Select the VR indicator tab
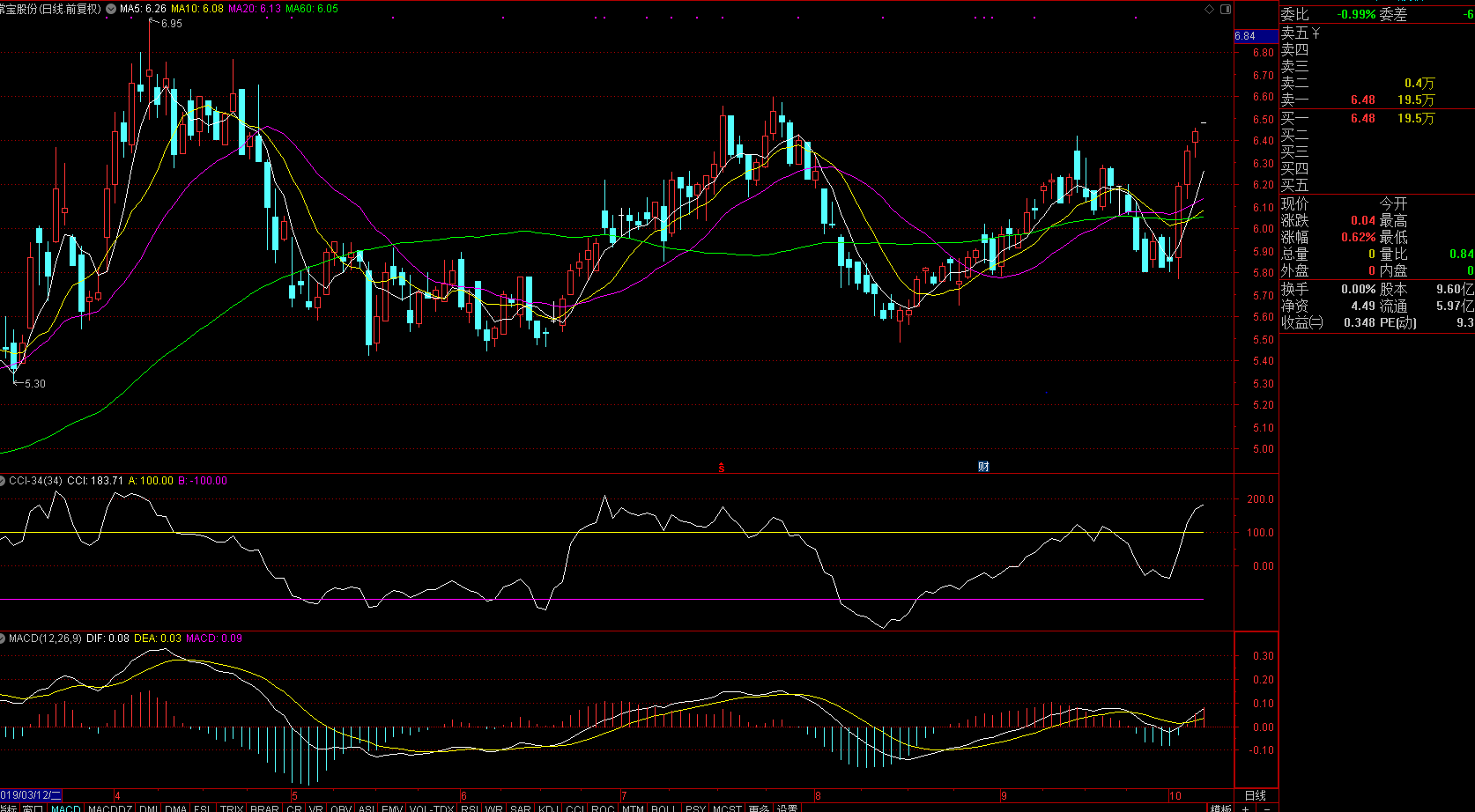 point(316,808)
